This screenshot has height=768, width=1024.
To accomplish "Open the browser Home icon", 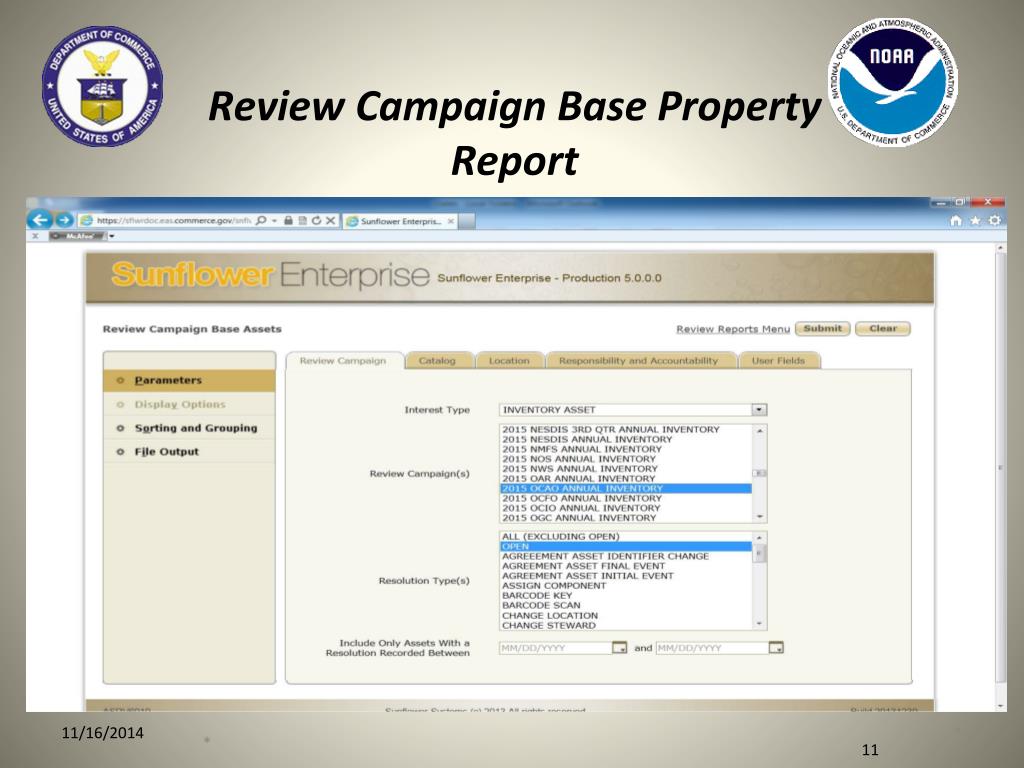I will pyautogui.click(x=956, y=221).
